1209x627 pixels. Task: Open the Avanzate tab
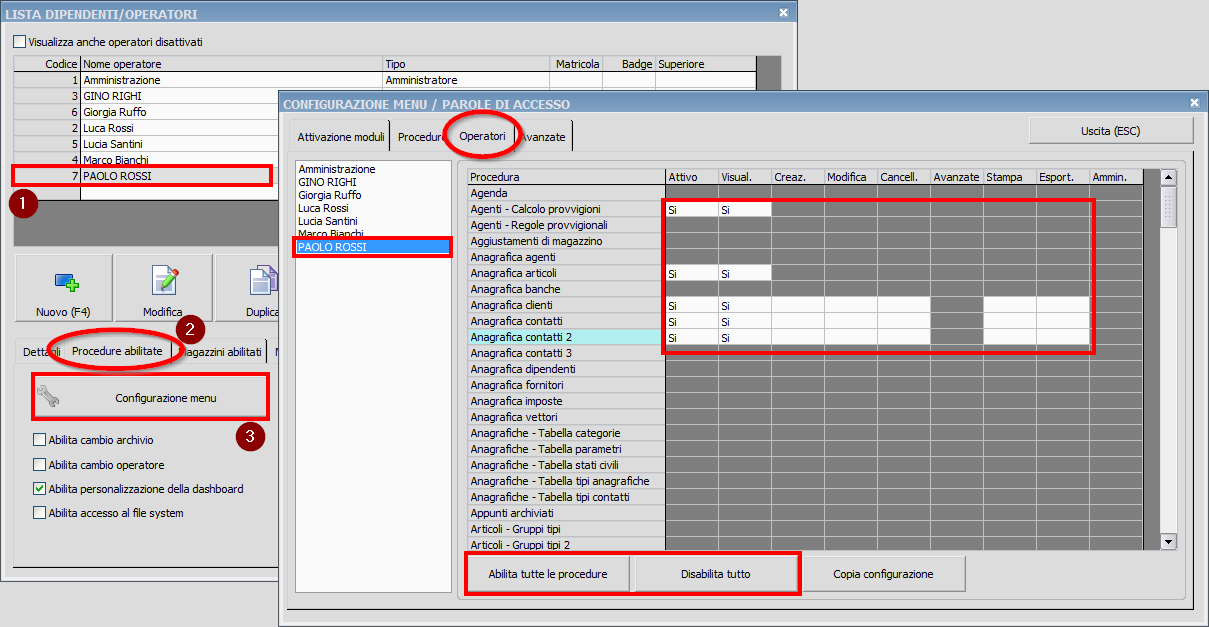[x=543, y=137]
